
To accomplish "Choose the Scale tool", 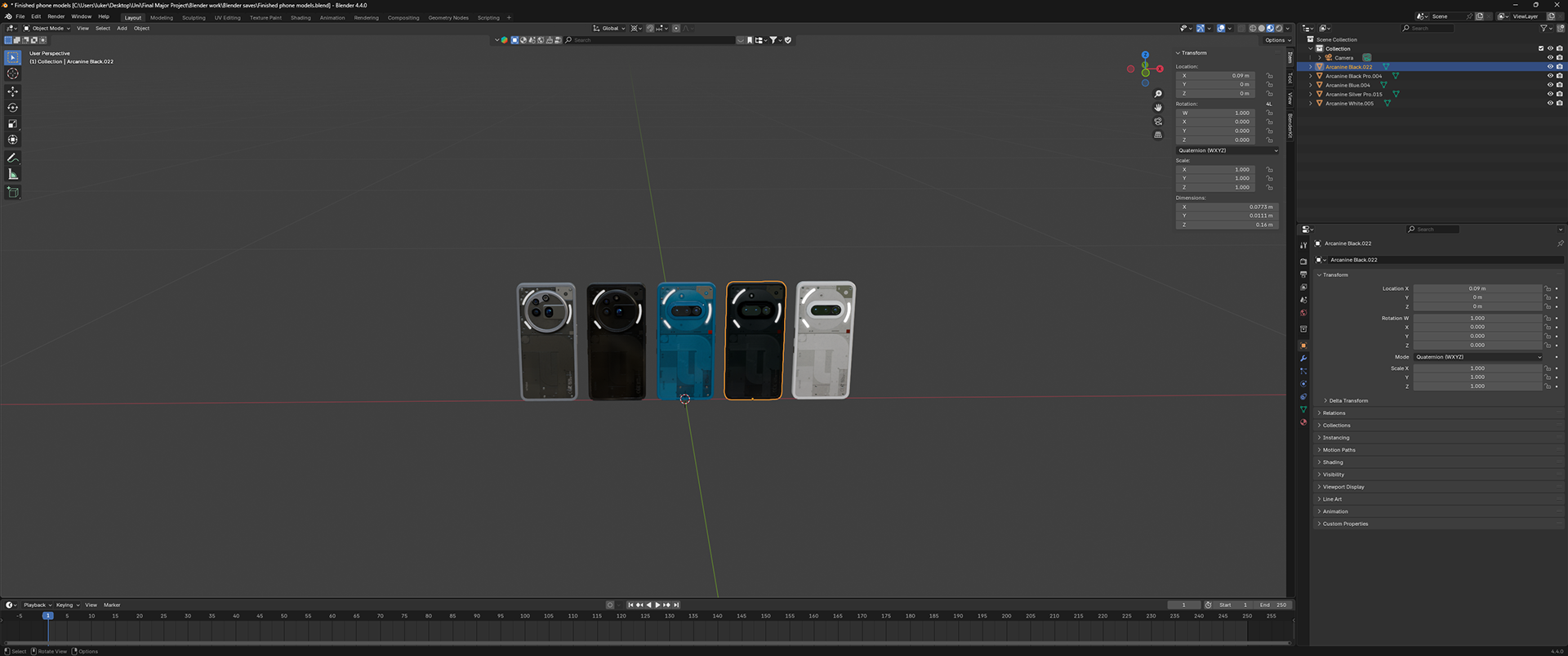I will tap(12, 124).
